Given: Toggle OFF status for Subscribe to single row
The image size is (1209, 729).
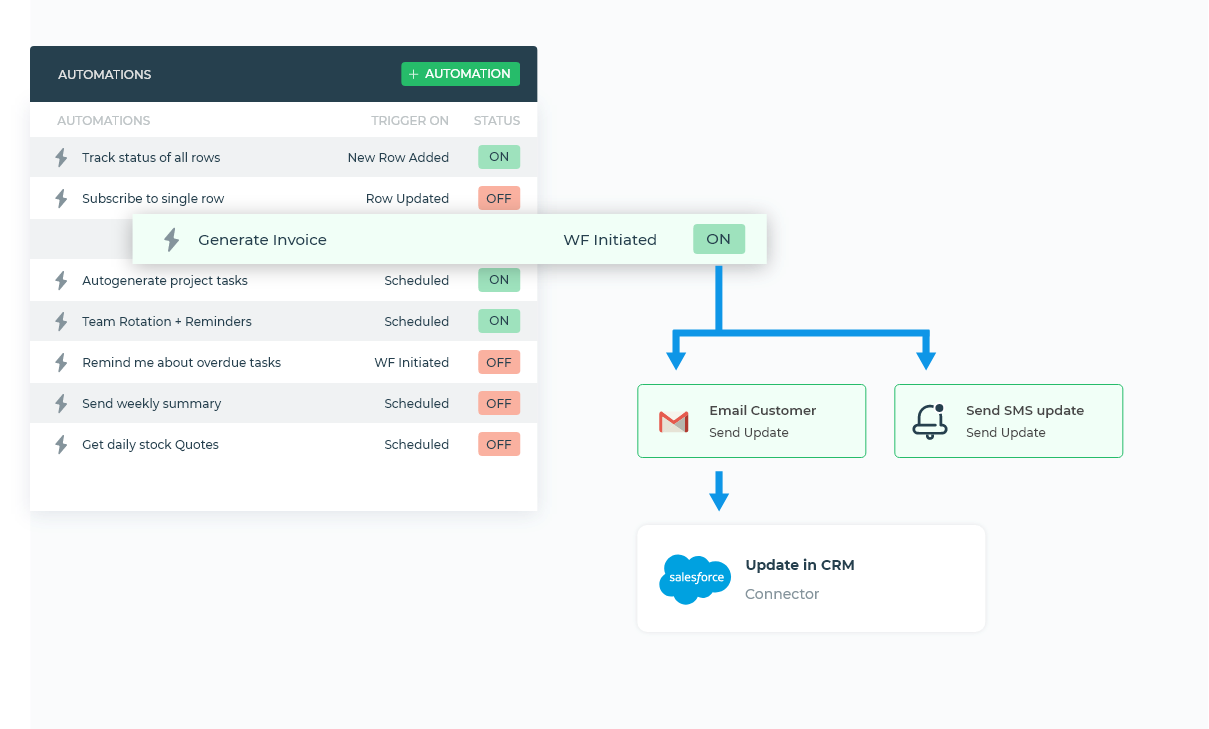Looking at the screenshot, I should [x=499, y=198].
